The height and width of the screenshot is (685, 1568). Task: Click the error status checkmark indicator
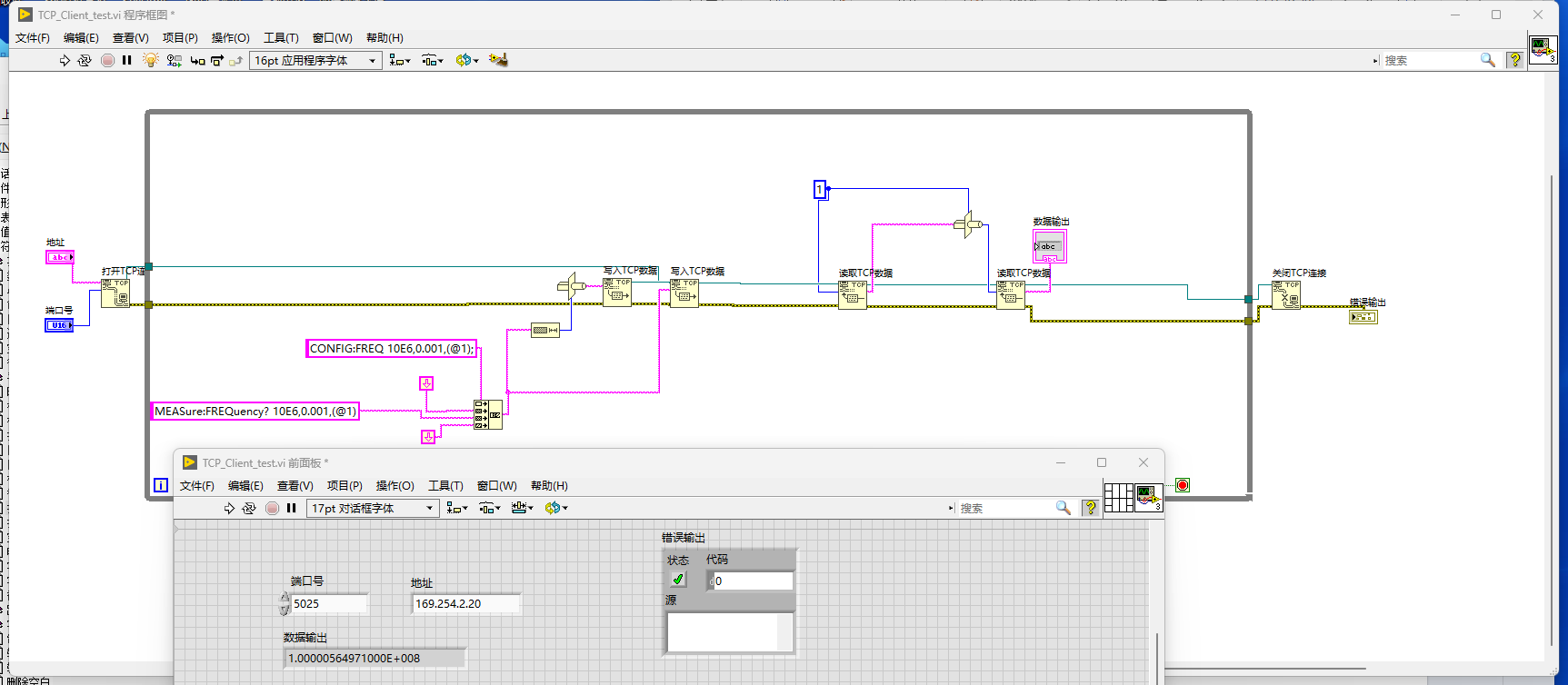point(678,580)
